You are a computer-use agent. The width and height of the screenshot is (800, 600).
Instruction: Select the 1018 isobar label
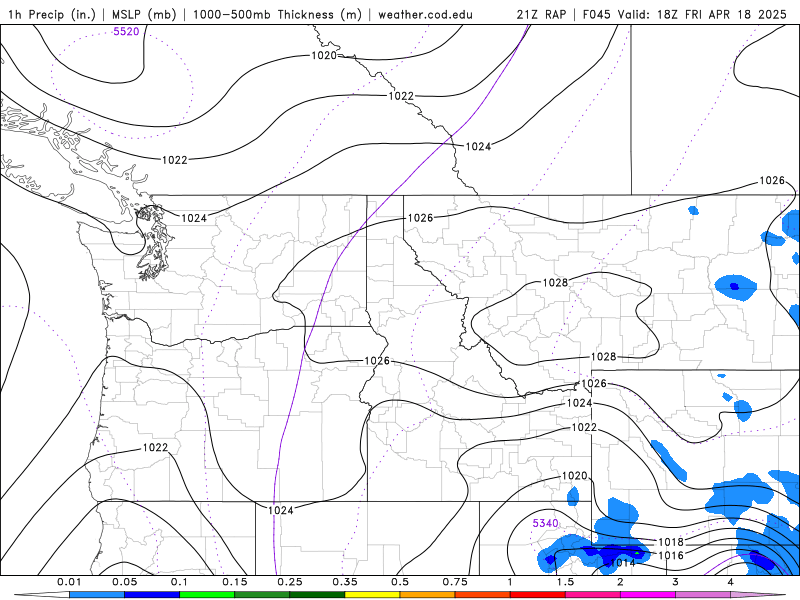coord(671,542)
